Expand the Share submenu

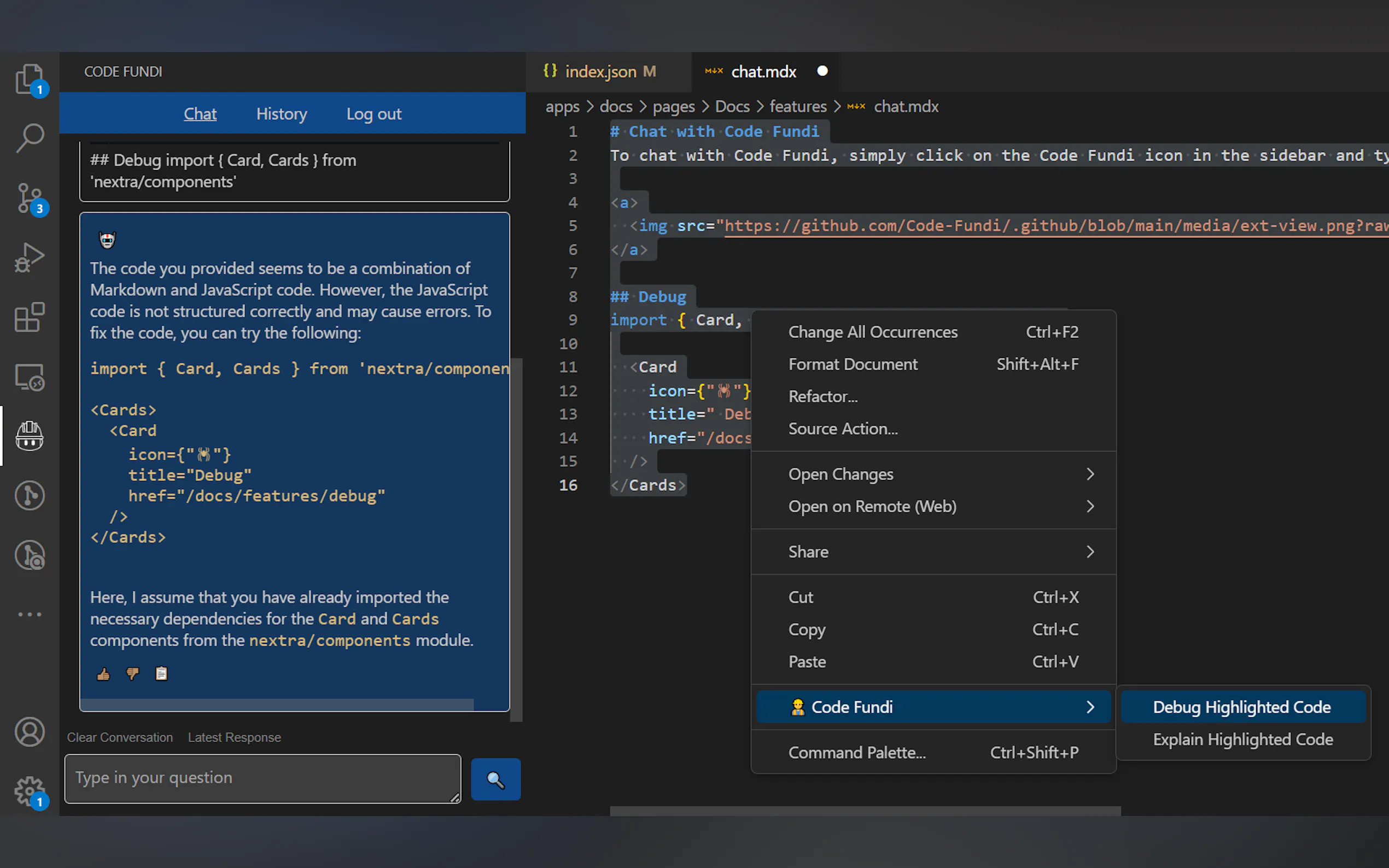[x=933, y=552]
